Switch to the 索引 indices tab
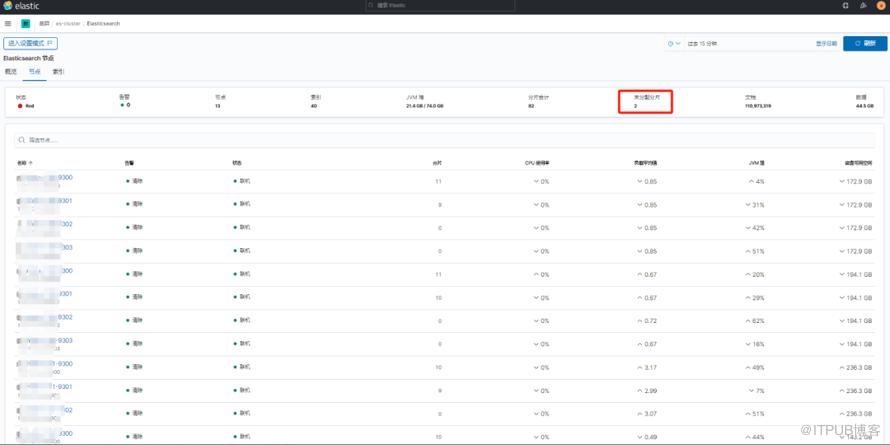The height and width of the screenshot is (445, 890). tap(58, 72)
